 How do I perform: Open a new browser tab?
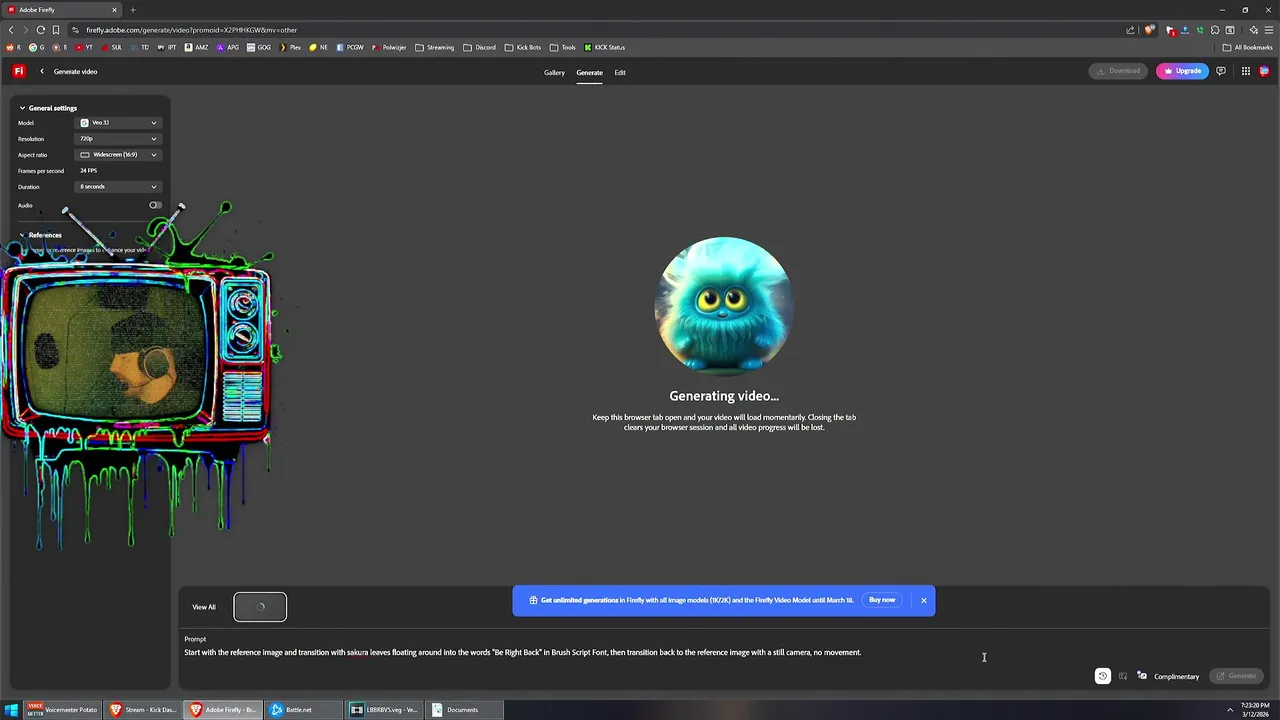(133, 10)
